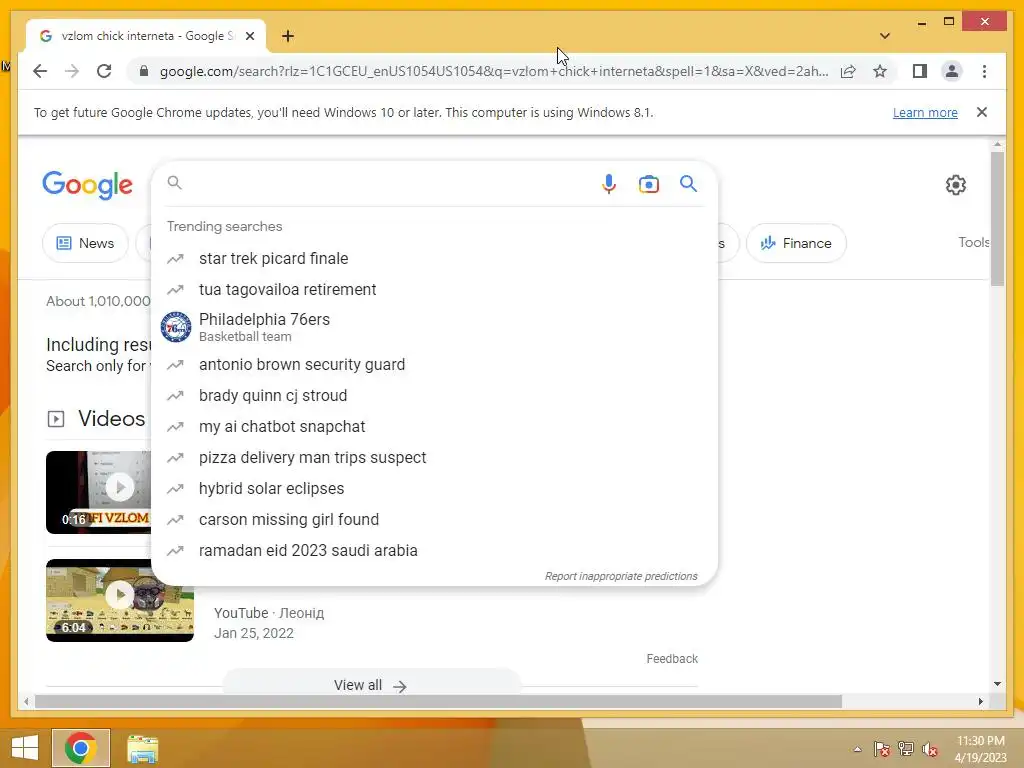The height and width of the screenshot is (768, 1024).
Task: Play the 0:16 WIFI VZLOM video
Action: point(99,492)
